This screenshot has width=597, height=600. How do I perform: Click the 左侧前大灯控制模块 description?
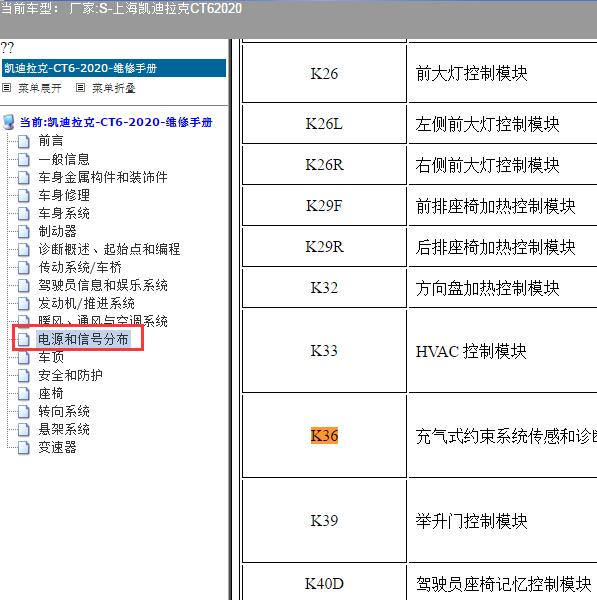pyautogui.click(x=488, y=124)
